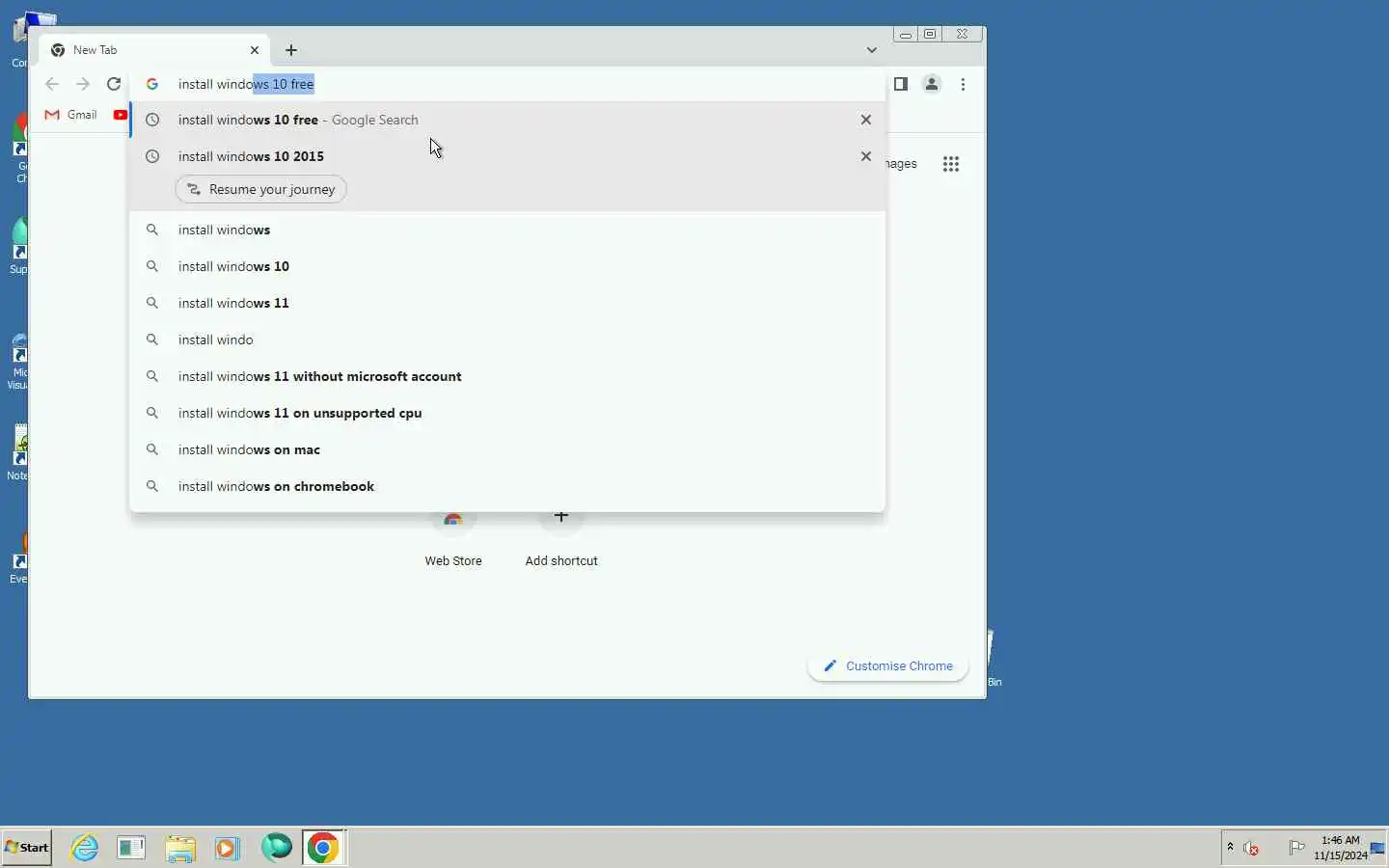The image size is (1389, 868).
Task: Open a new tab with the plus button
Action: pyautogui.click(x=291, y=50)
